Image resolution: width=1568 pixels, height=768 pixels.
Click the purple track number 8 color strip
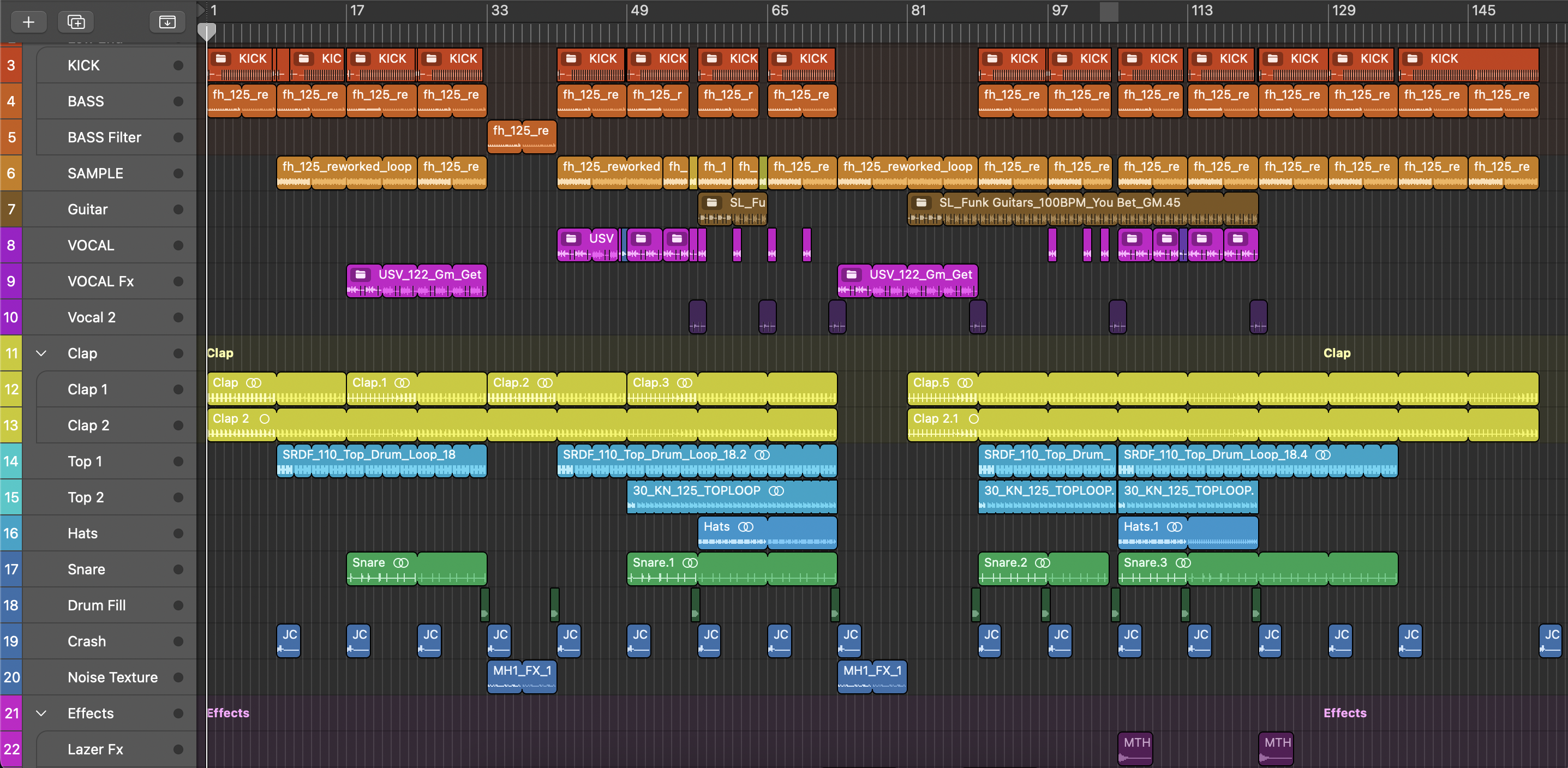tap(11, 245)
